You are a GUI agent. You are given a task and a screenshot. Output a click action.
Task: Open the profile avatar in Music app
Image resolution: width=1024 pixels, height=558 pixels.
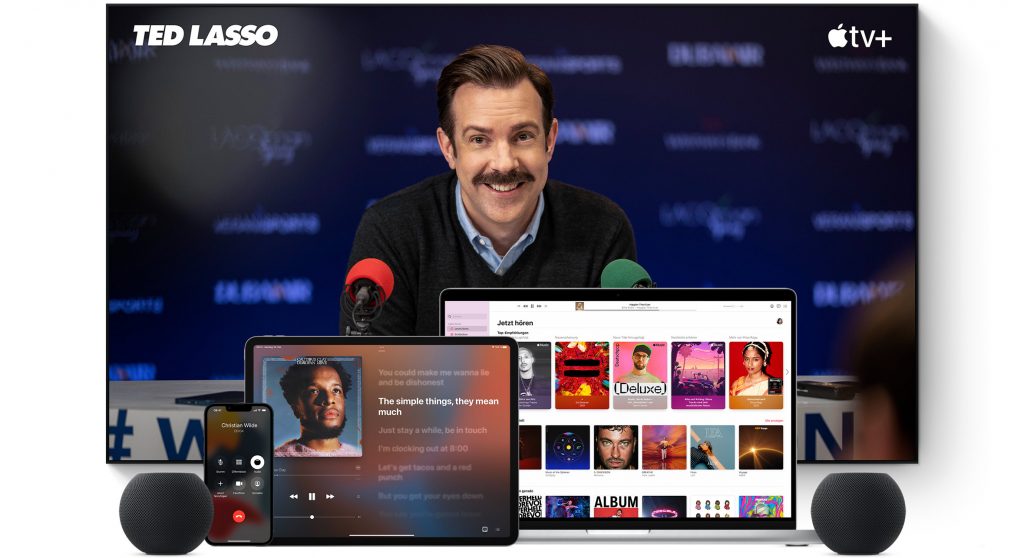778,321
